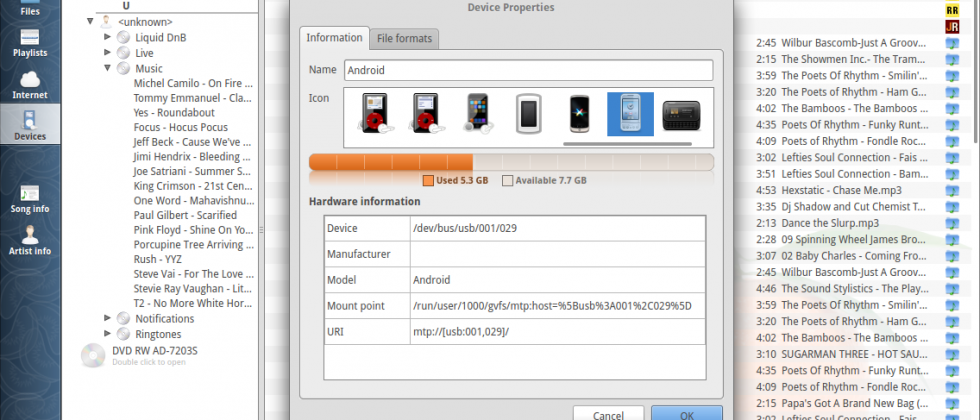Click the Mount point value cell
The image size is (980, 420).
pyautogui.click(x=558, y=306)
